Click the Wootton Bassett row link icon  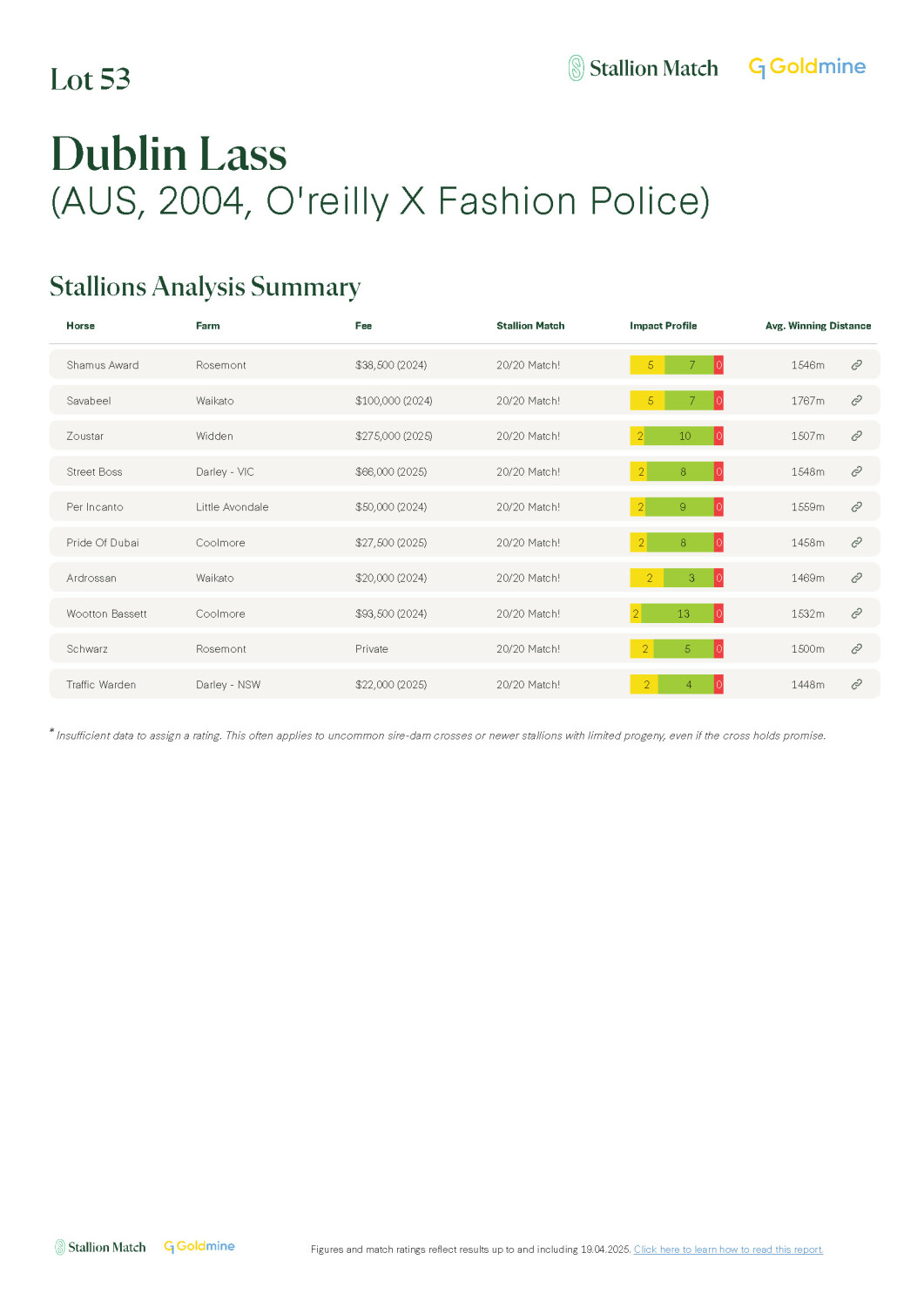(x=856, y=613)
